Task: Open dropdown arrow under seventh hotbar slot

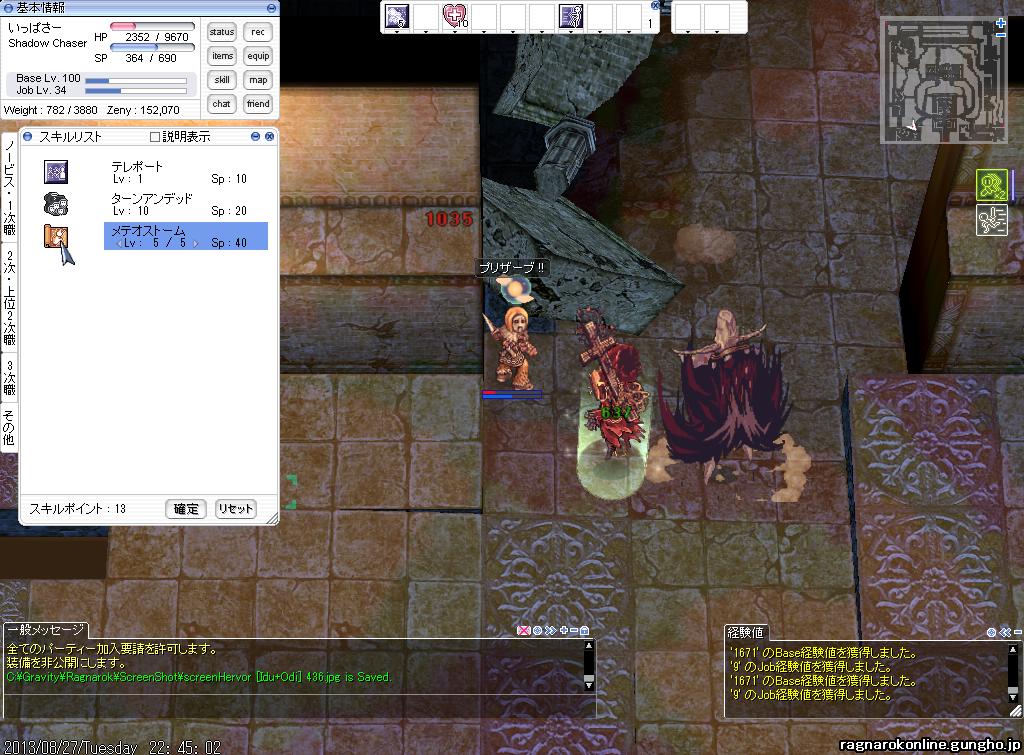Action: click(x=571, y=31)
